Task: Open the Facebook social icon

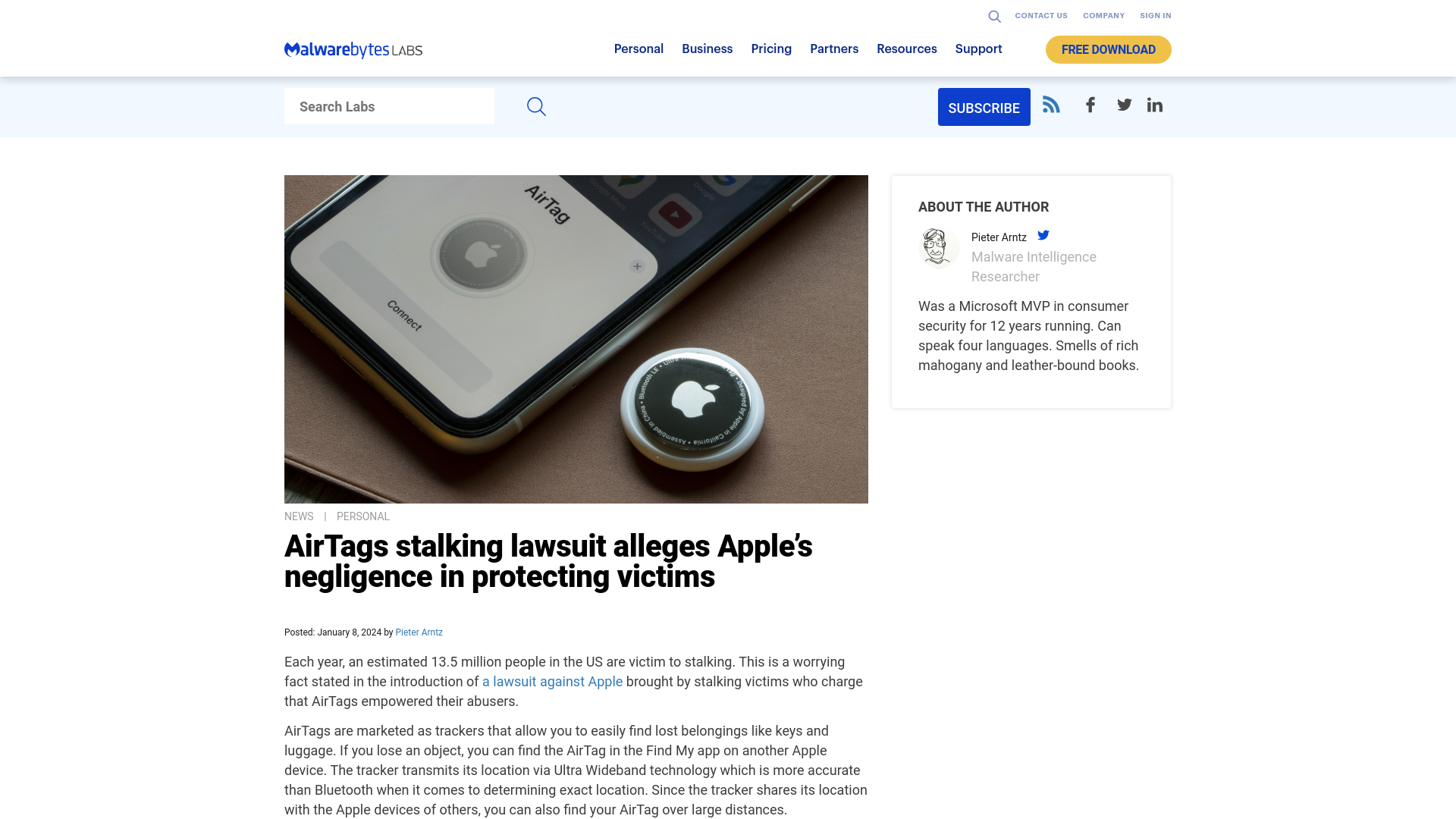Action: click(1090, 105)
